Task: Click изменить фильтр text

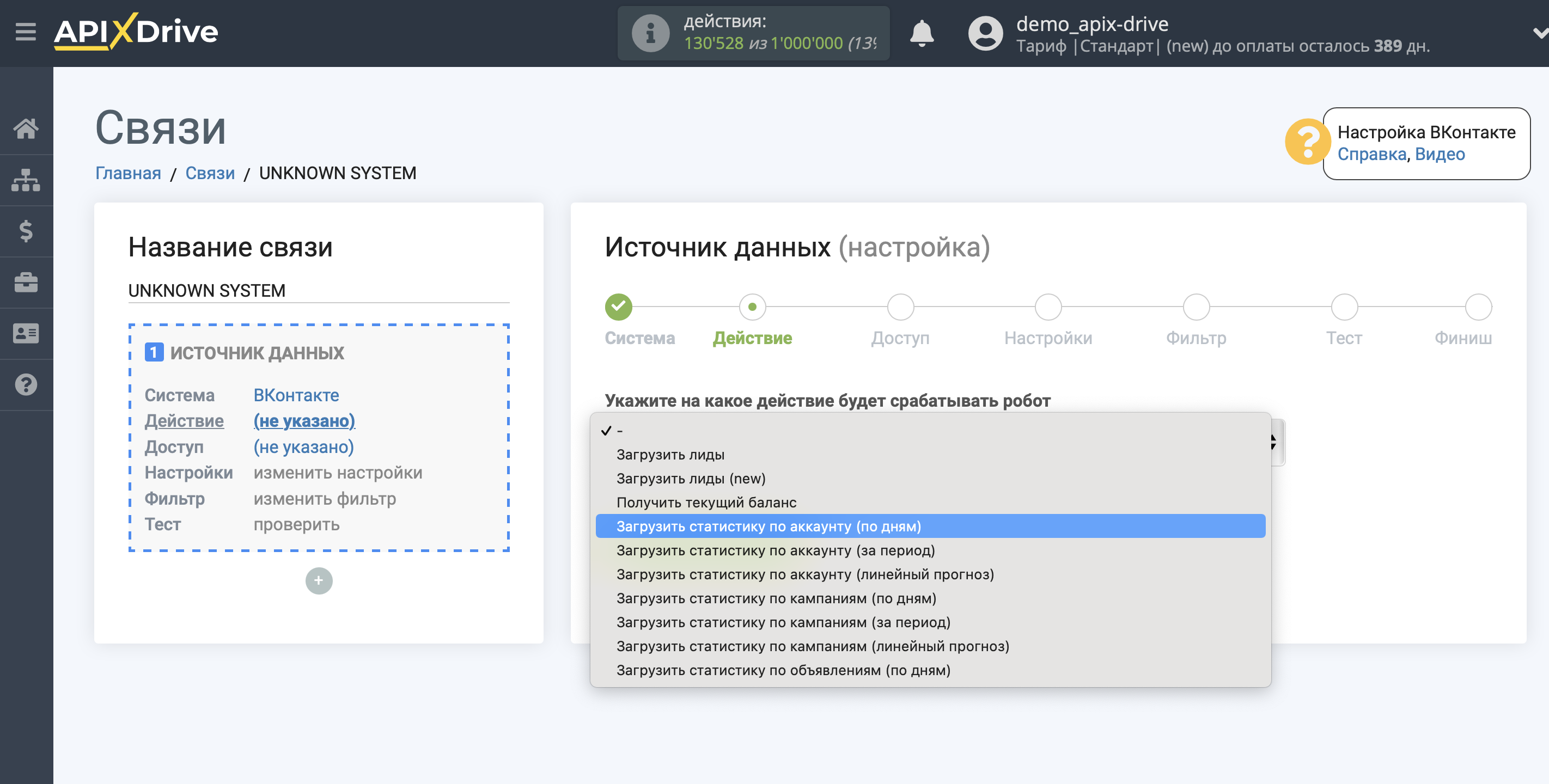Action: [x=325, y=498]
